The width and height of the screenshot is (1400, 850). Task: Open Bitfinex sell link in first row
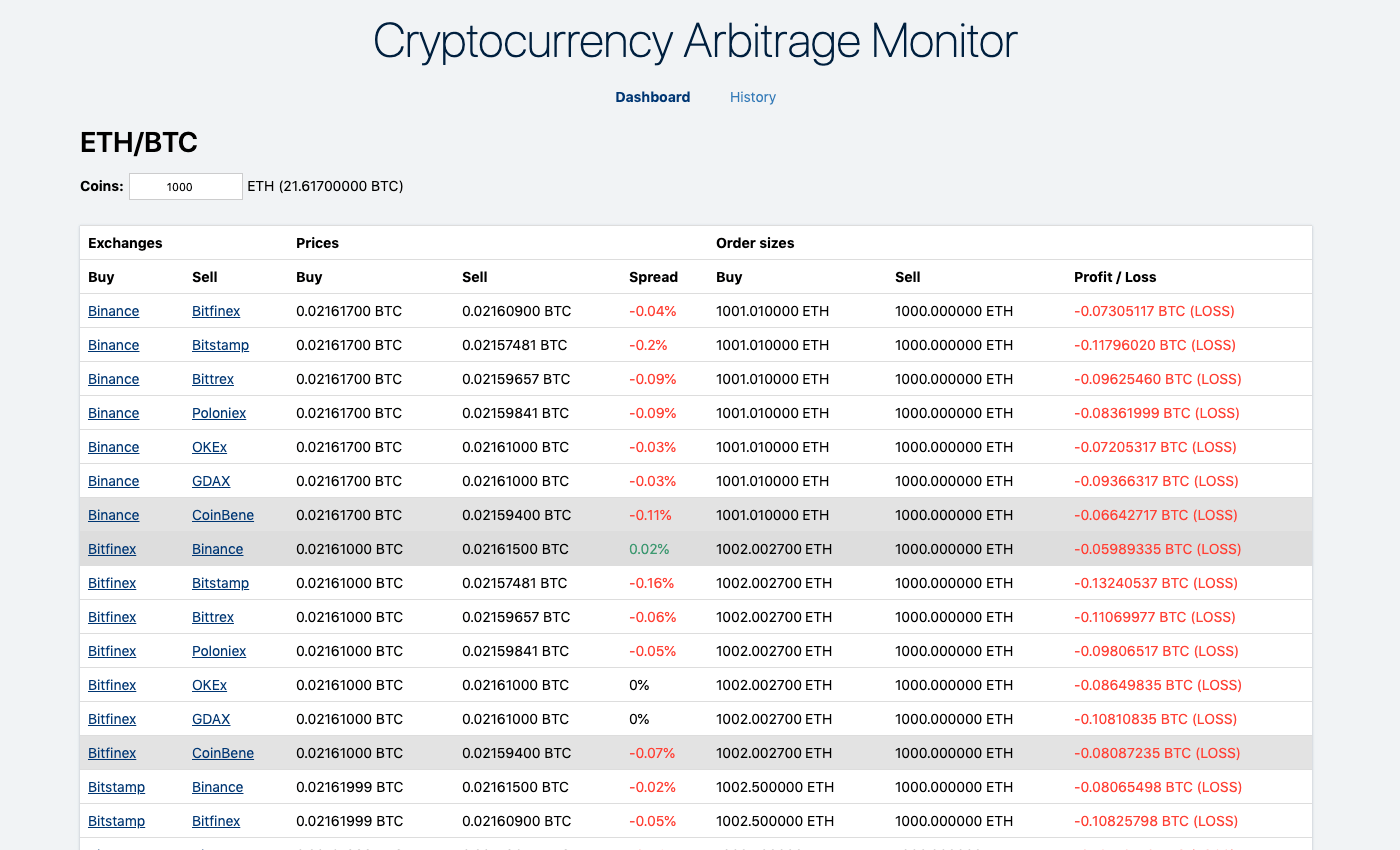coord(216,311)
